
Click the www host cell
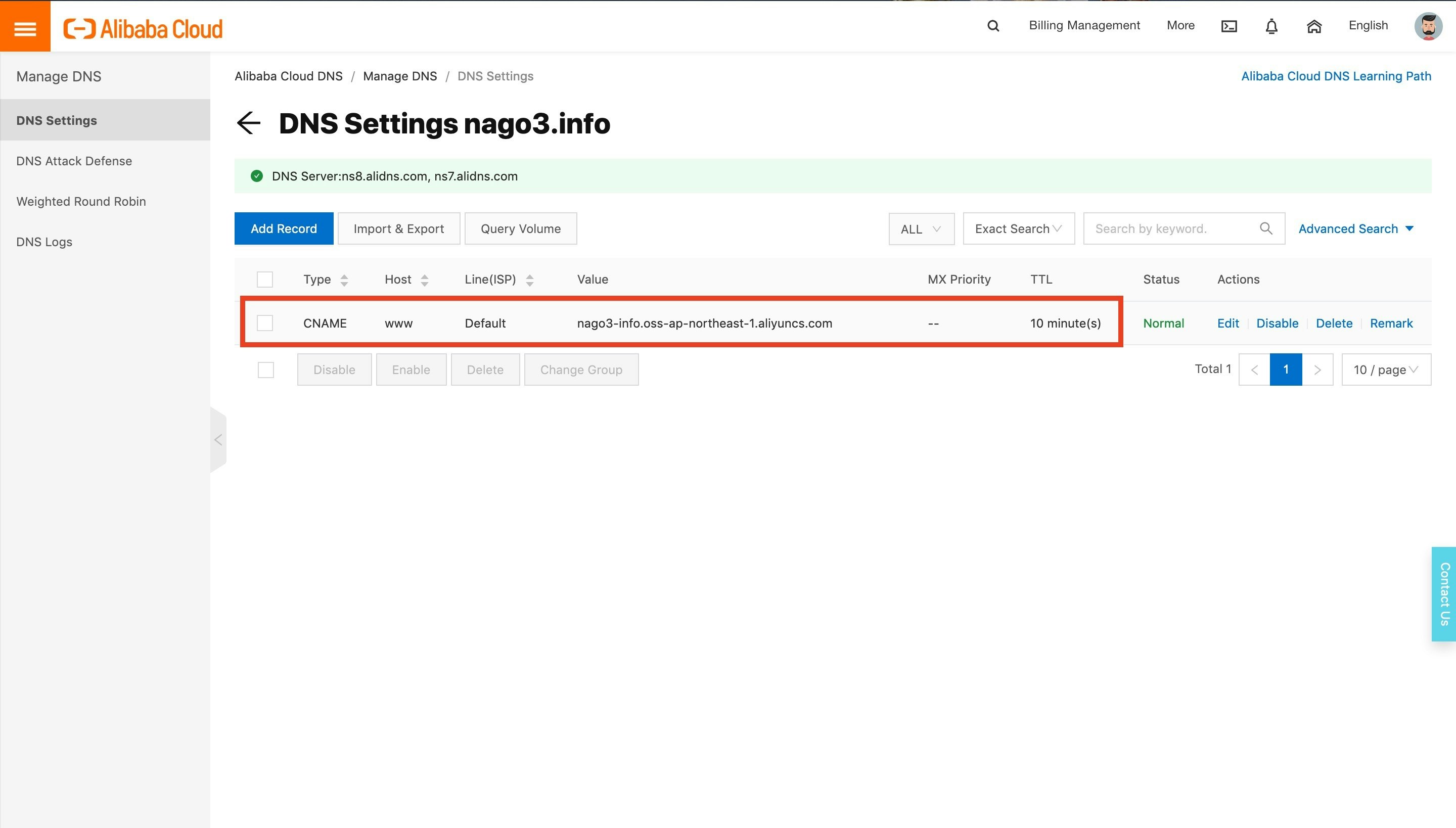tap(399, 324)
